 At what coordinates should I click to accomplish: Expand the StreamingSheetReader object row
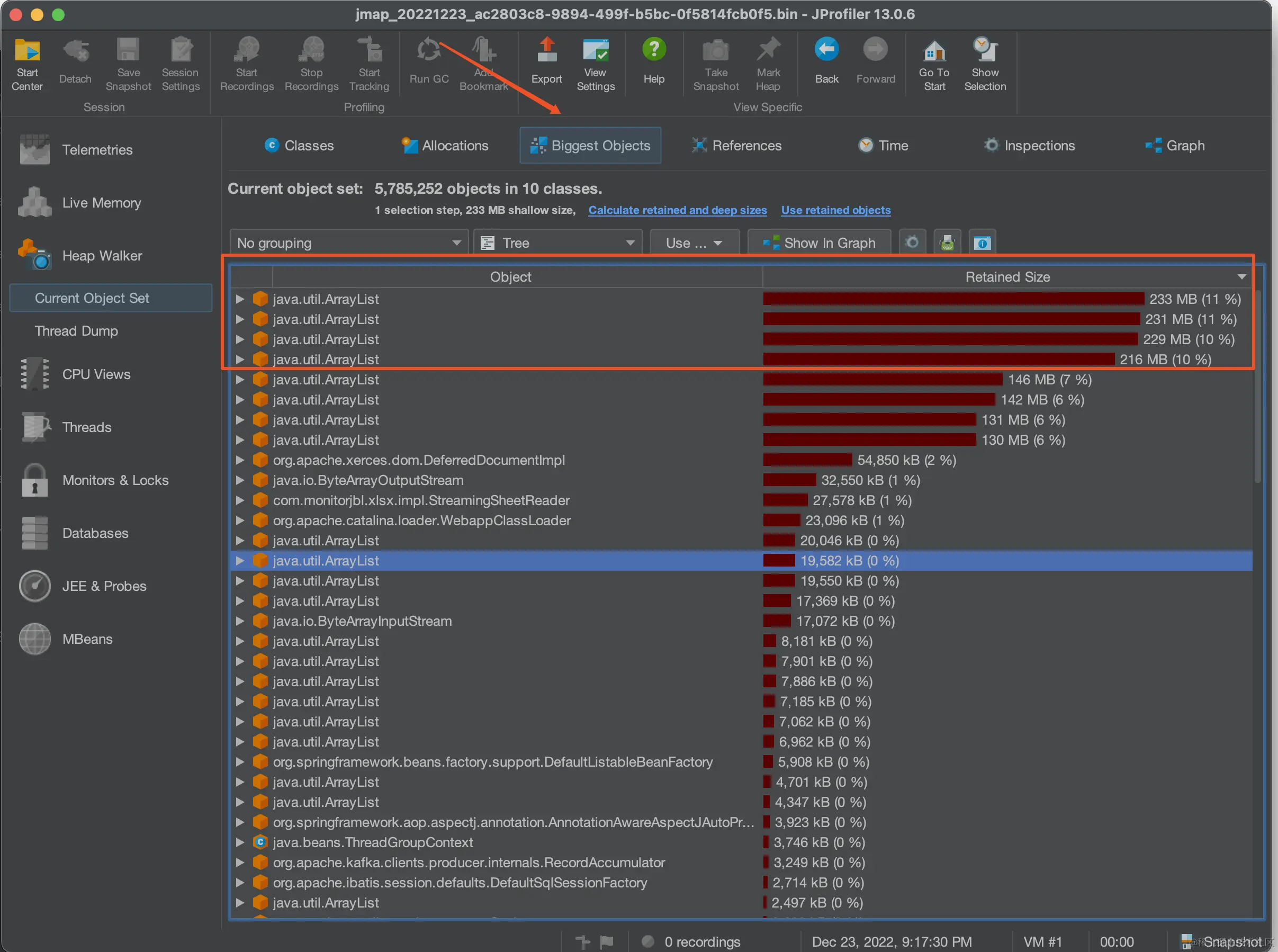click(240, 501)
